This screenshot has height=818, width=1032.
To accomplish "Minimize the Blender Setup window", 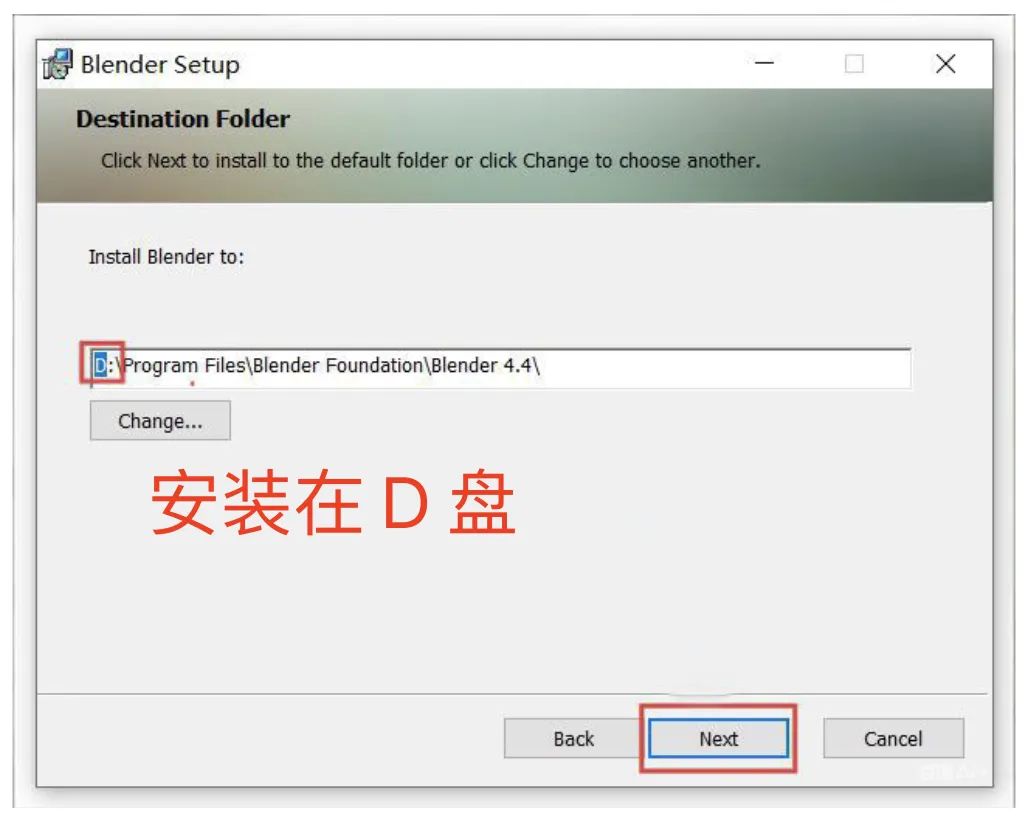I will [x=764, y=63].
